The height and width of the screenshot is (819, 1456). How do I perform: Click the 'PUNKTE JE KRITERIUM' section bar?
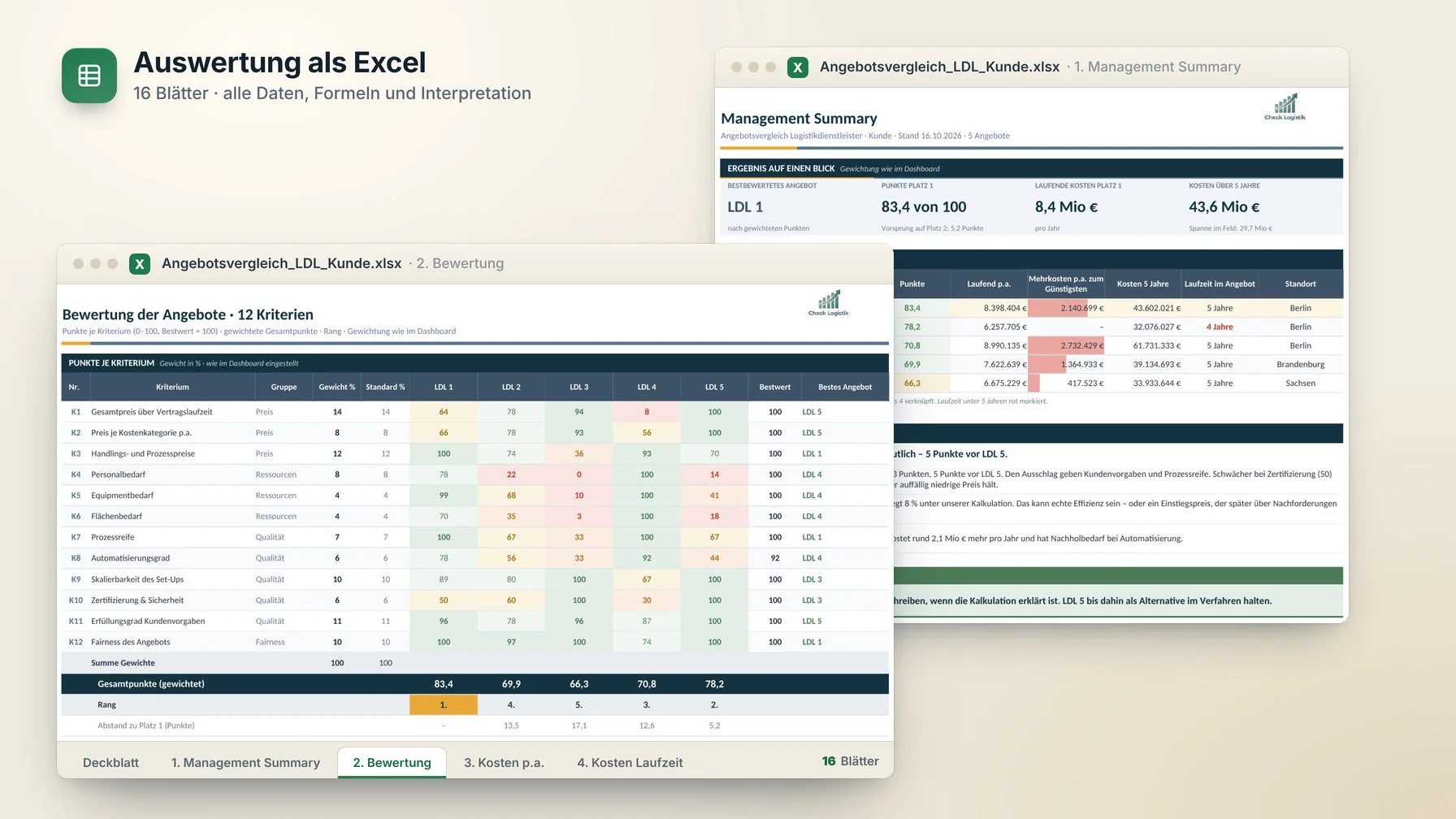pos(475,363)
